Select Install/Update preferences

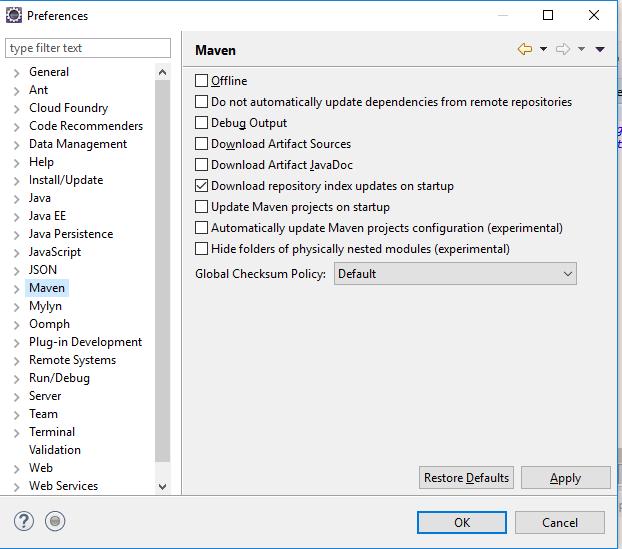[x=66, y=180]
